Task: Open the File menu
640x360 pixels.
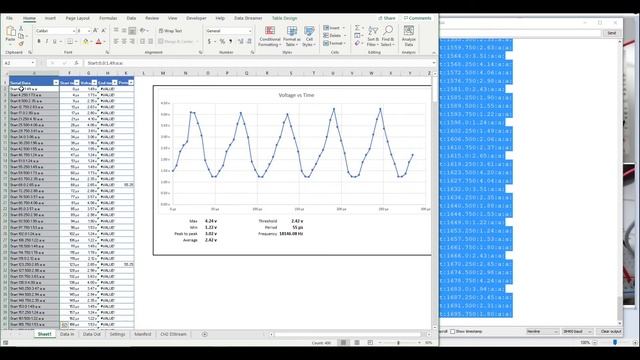Action: coord(9,18)
